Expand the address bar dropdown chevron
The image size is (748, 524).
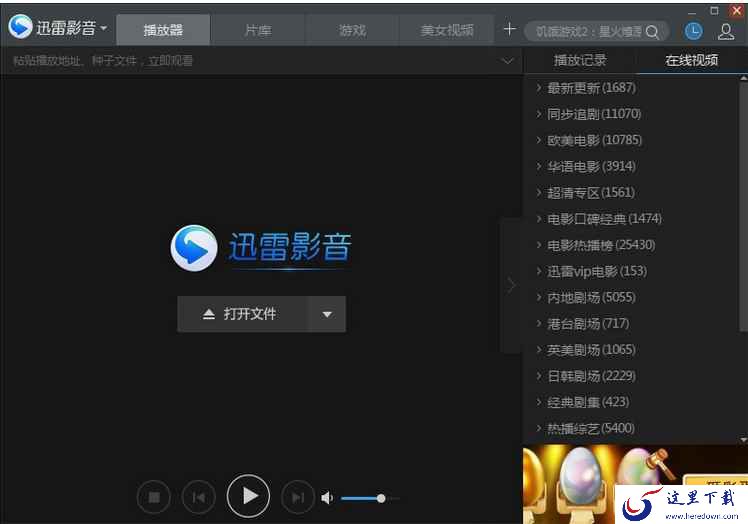[508, 61]
